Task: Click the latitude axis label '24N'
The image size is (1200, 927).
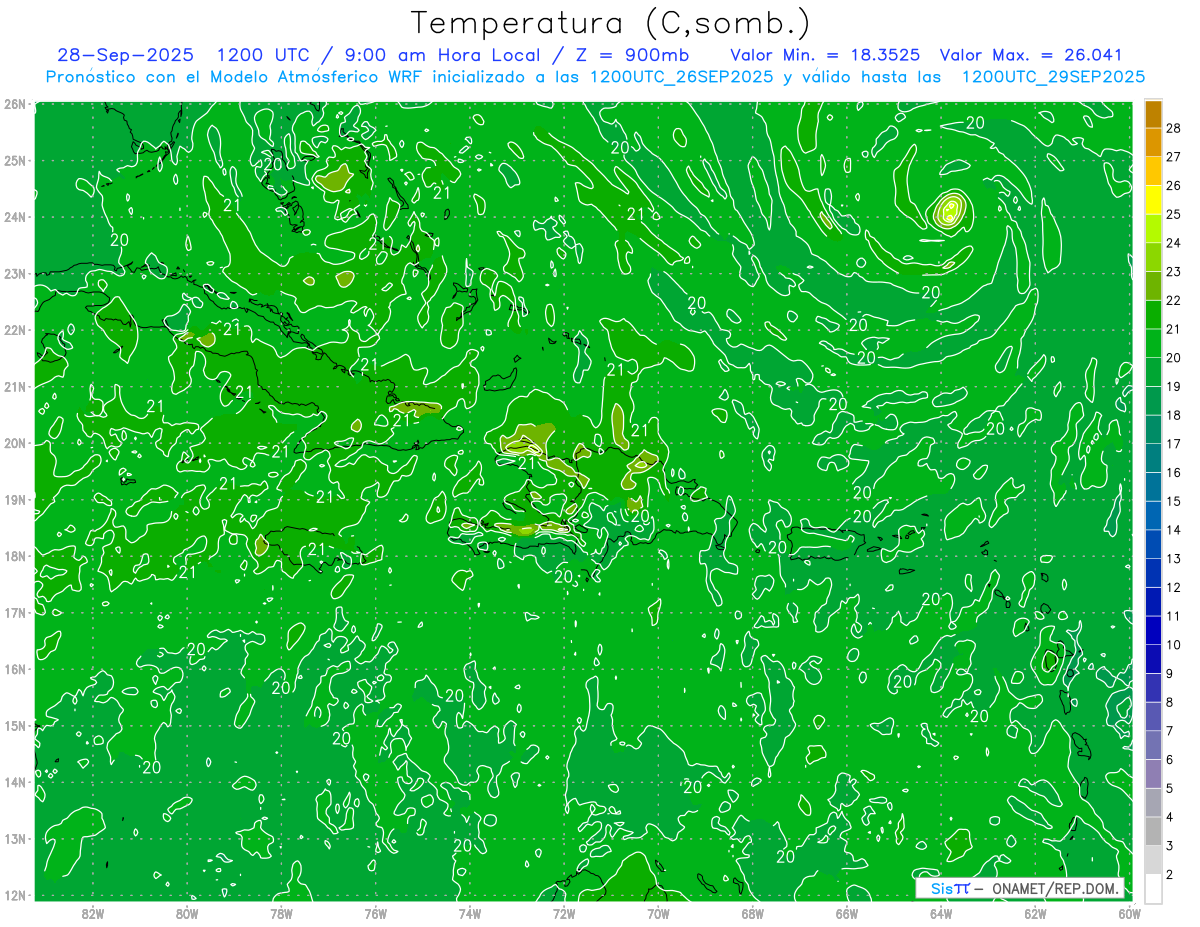Action: tap(15, 217)
